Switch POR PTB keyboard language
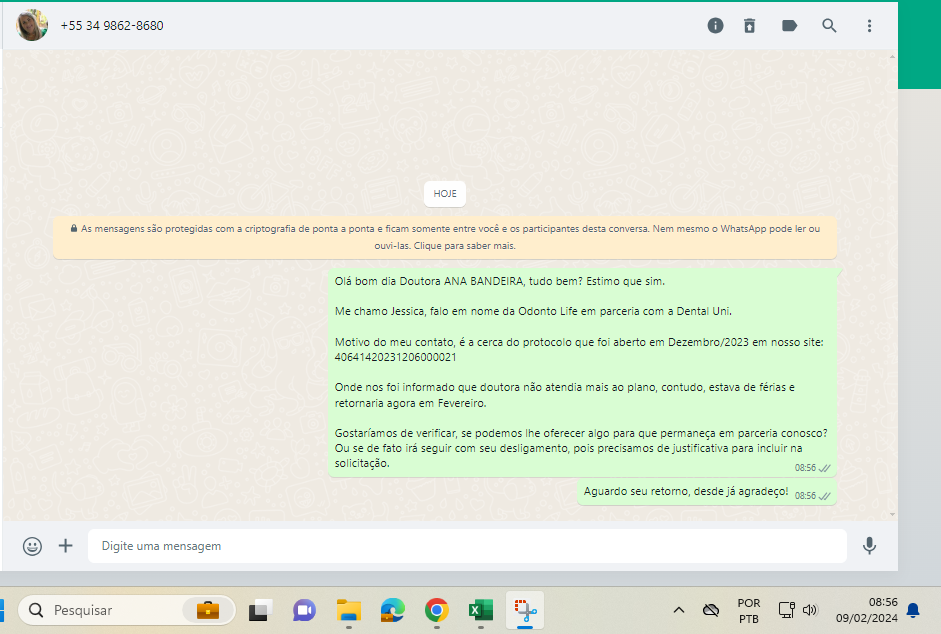Viewport: 941px width, 634px height. pos(748,611)
